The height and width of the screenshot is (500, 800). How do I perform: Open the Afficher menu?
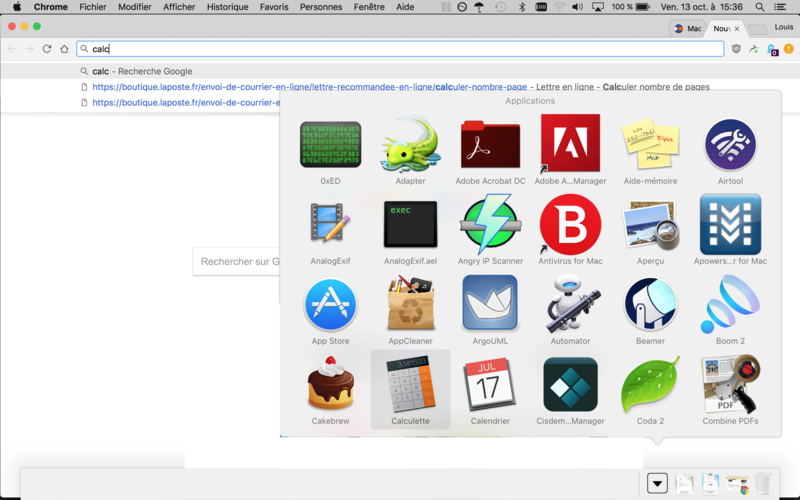[x=179, y=7]
